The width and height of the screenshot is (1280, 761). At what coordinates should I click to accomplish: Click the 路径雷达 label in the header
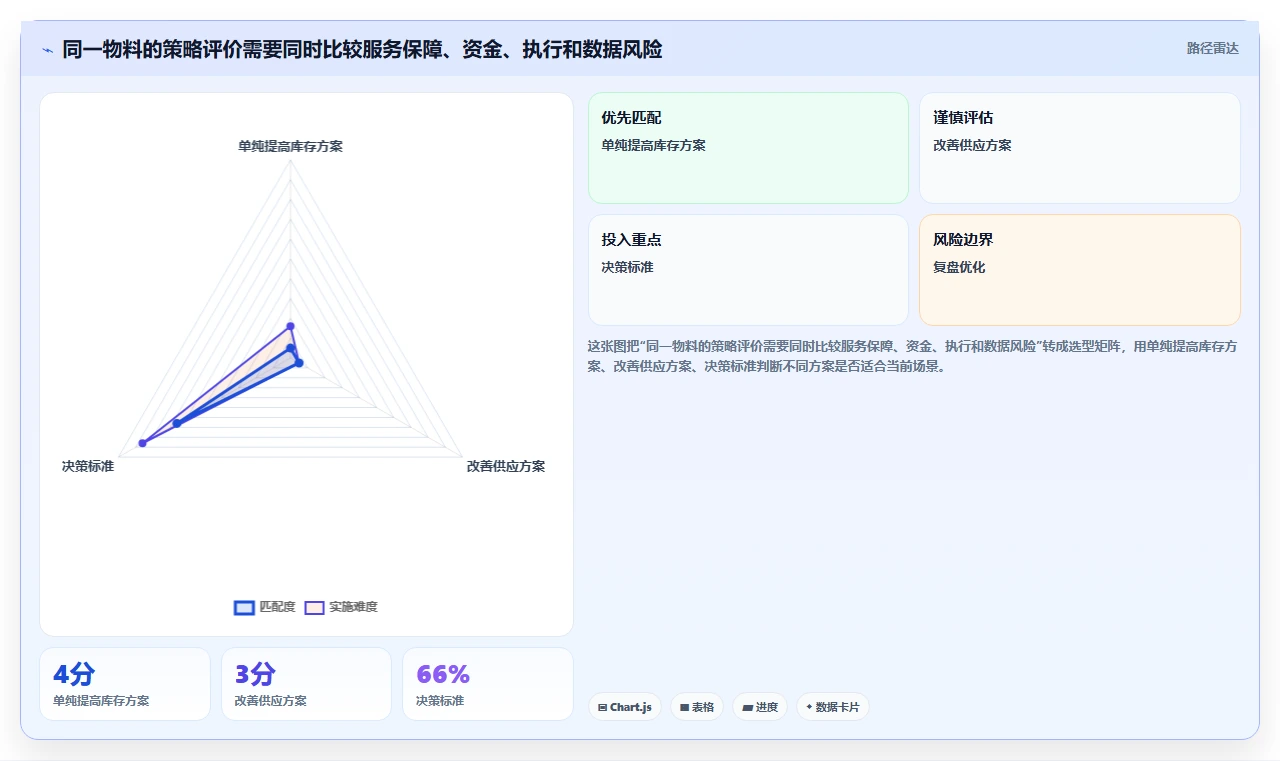click(x=1213, y=48)
